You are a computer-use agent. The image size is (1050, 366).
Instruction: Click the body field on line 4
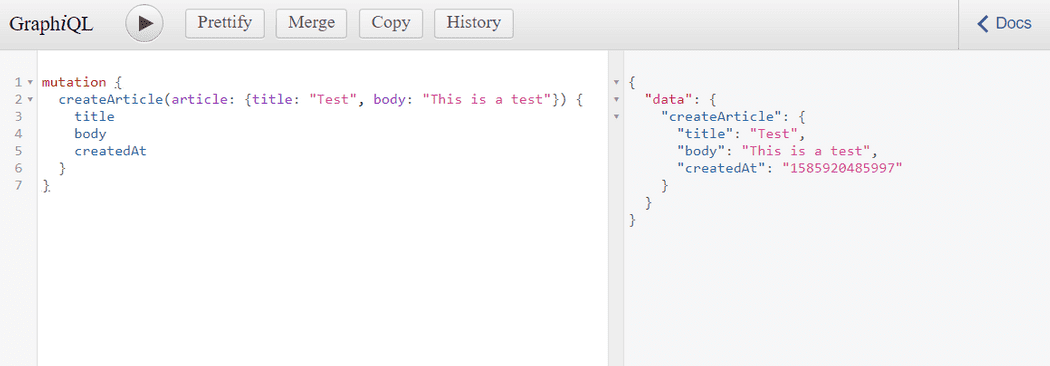click(x=90, y=134)
